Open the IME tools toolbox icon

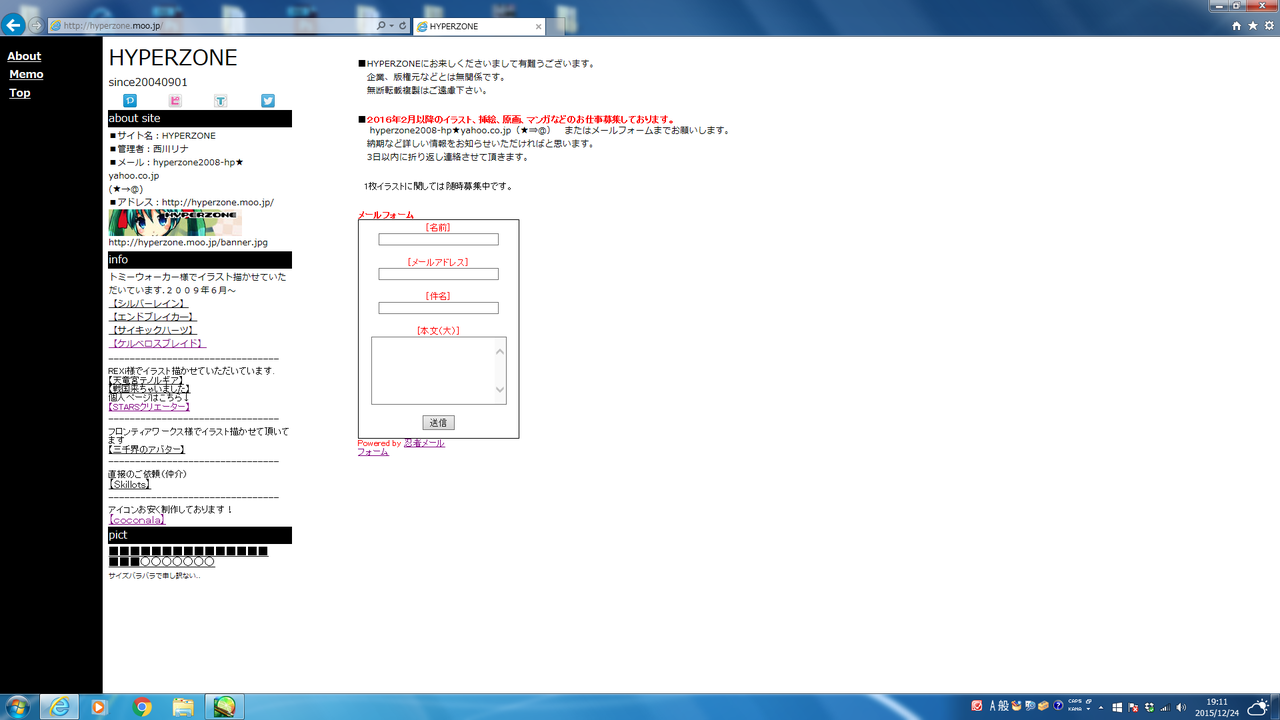(1043, 706)
